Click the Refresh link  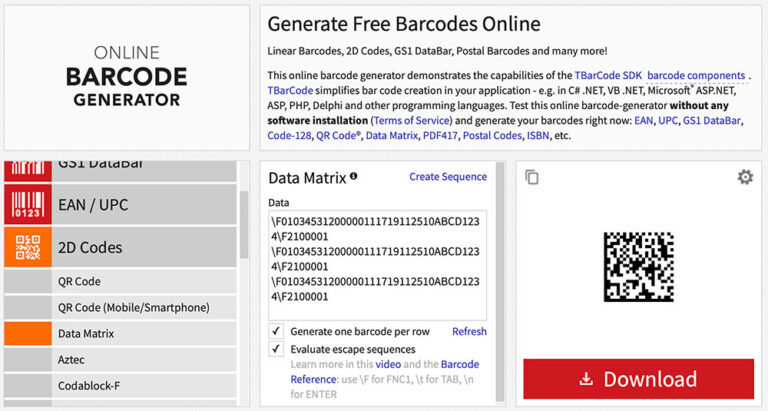(469, 331)
